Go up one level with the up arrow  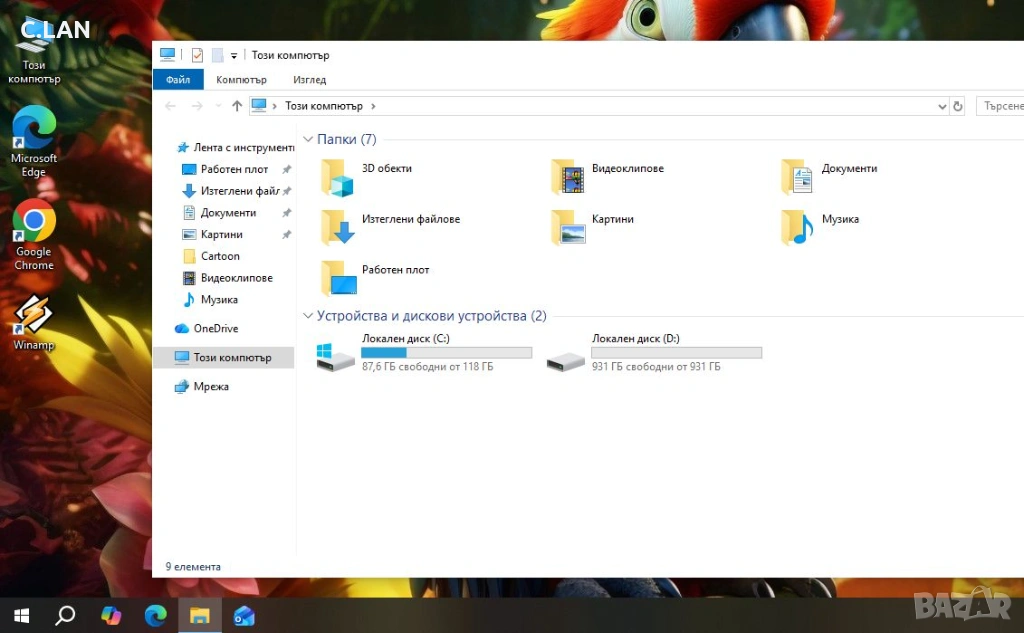(x=237, y=106)
